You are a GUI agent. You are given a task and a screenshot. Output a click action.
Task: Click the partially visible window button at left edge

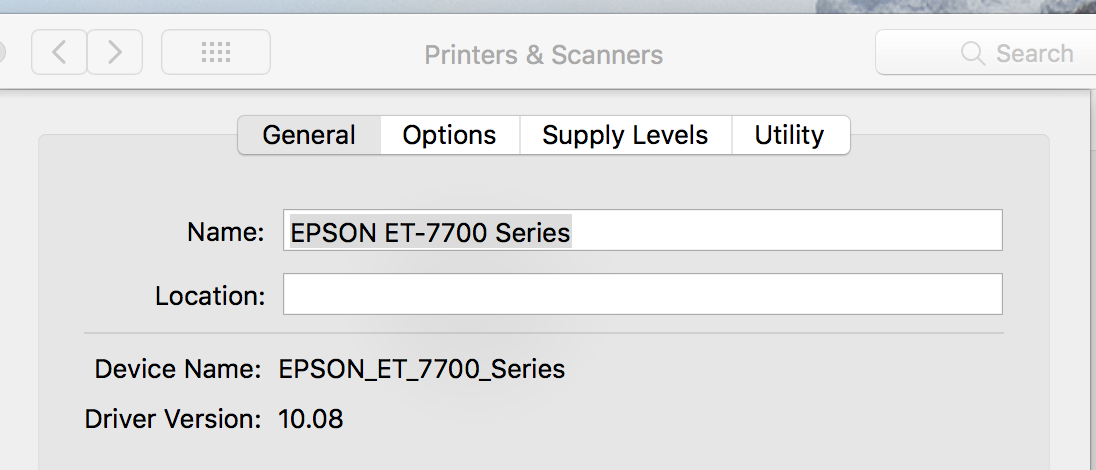coord(2,53)
